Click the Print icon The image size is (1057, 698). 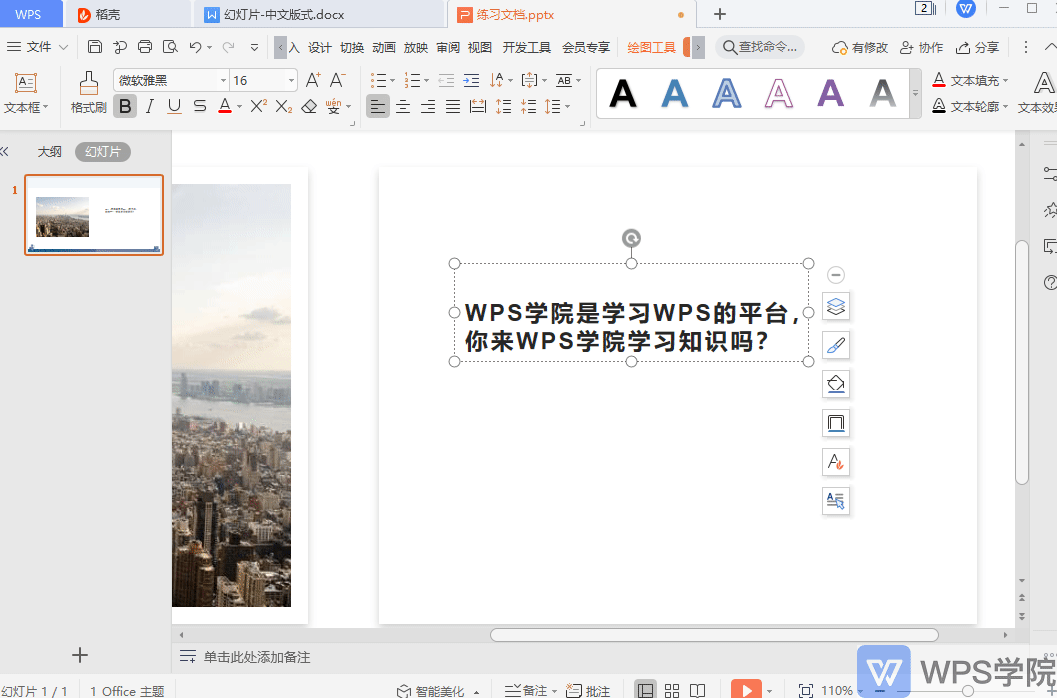coord(145,47)
